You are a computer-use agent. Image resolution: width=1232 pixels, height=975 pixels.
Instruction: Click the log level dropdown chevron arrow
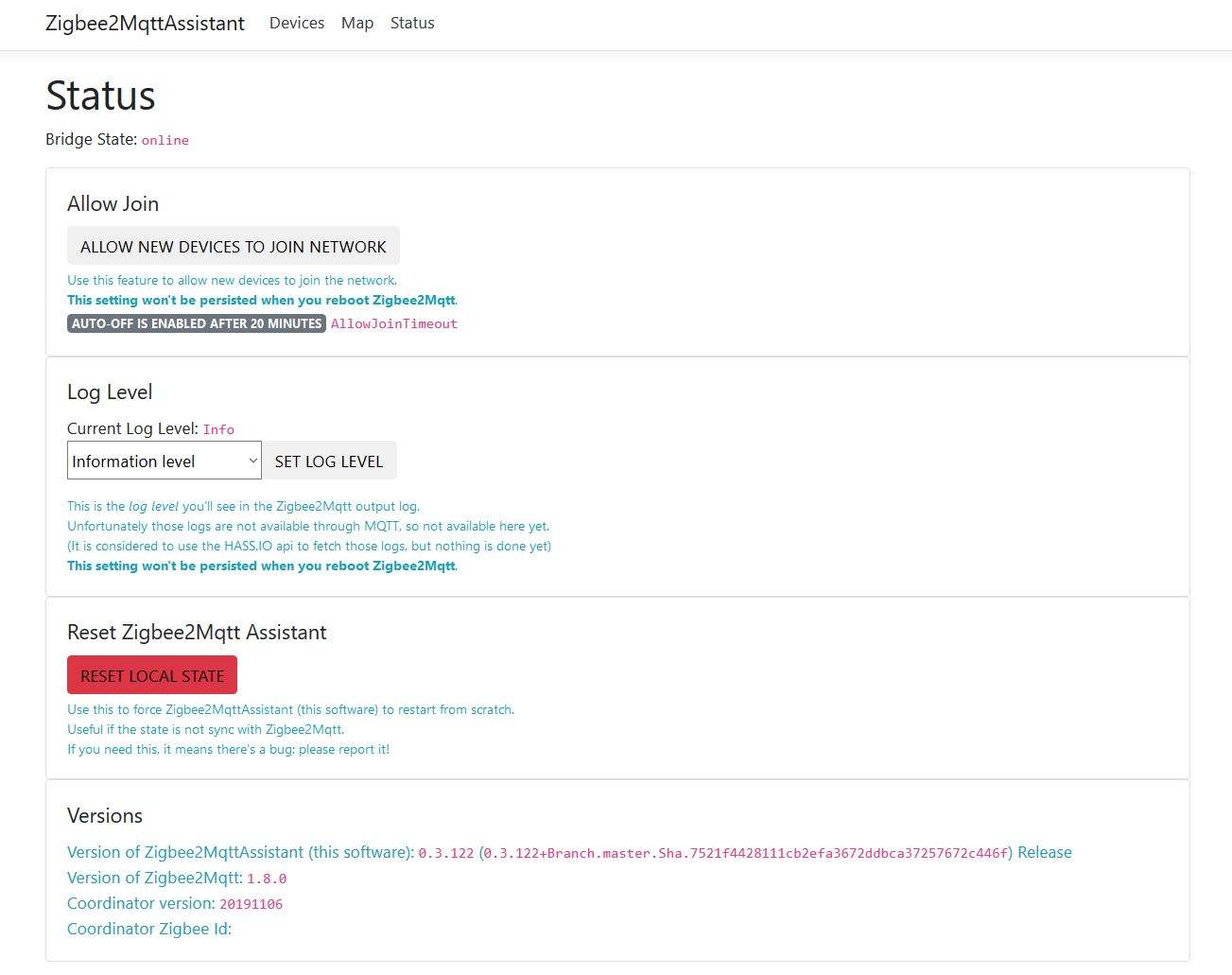252,461
